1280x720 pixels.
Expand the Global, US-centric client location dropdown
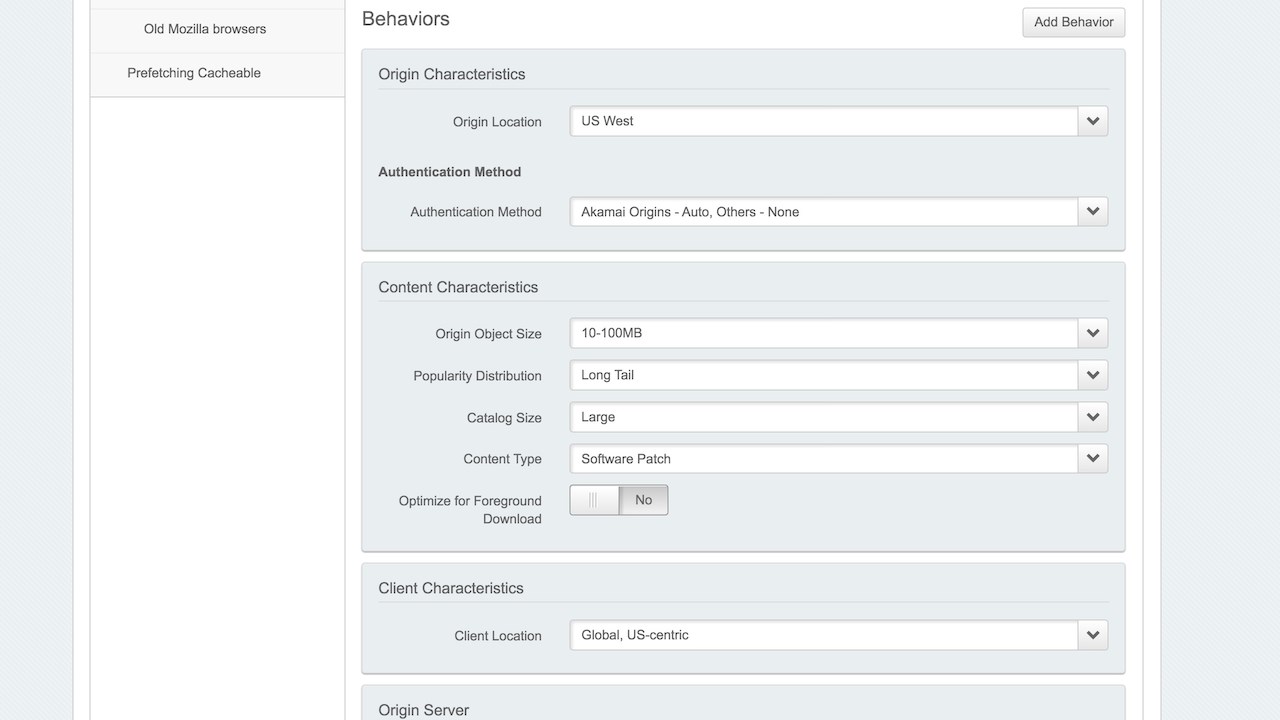[x=824, y=635]
